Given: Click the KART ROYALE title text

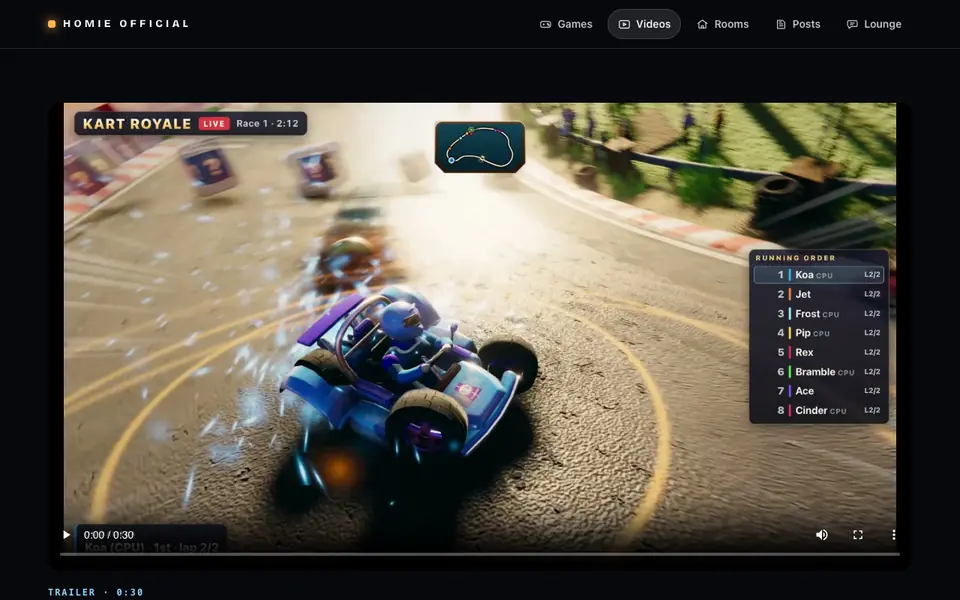Looking at the screenshot, I should (137, 124).
